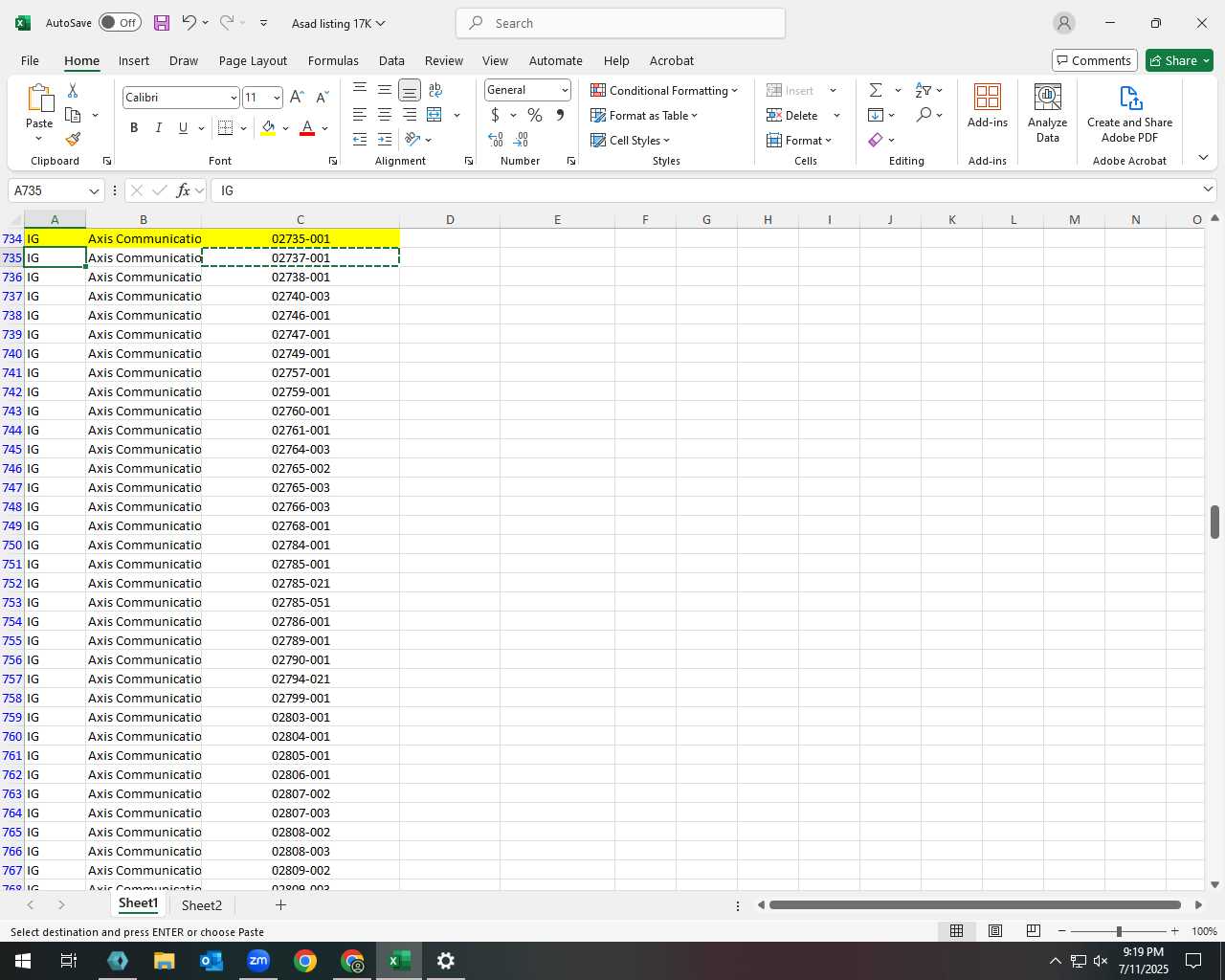Expand the Name Box dropdown arrow
The width and height of the screenshot is (1225, 980).
point(94,190)
